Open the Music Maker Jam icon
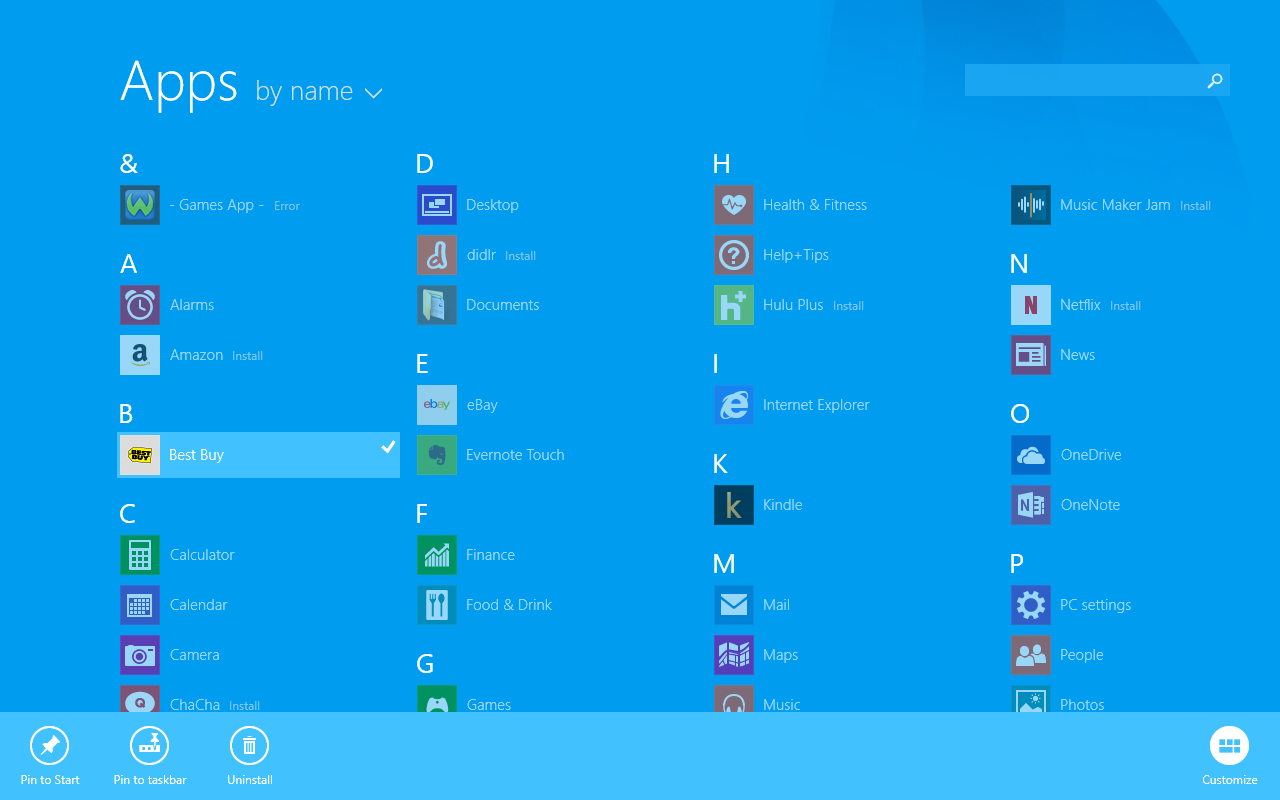 coord(1031,205)
